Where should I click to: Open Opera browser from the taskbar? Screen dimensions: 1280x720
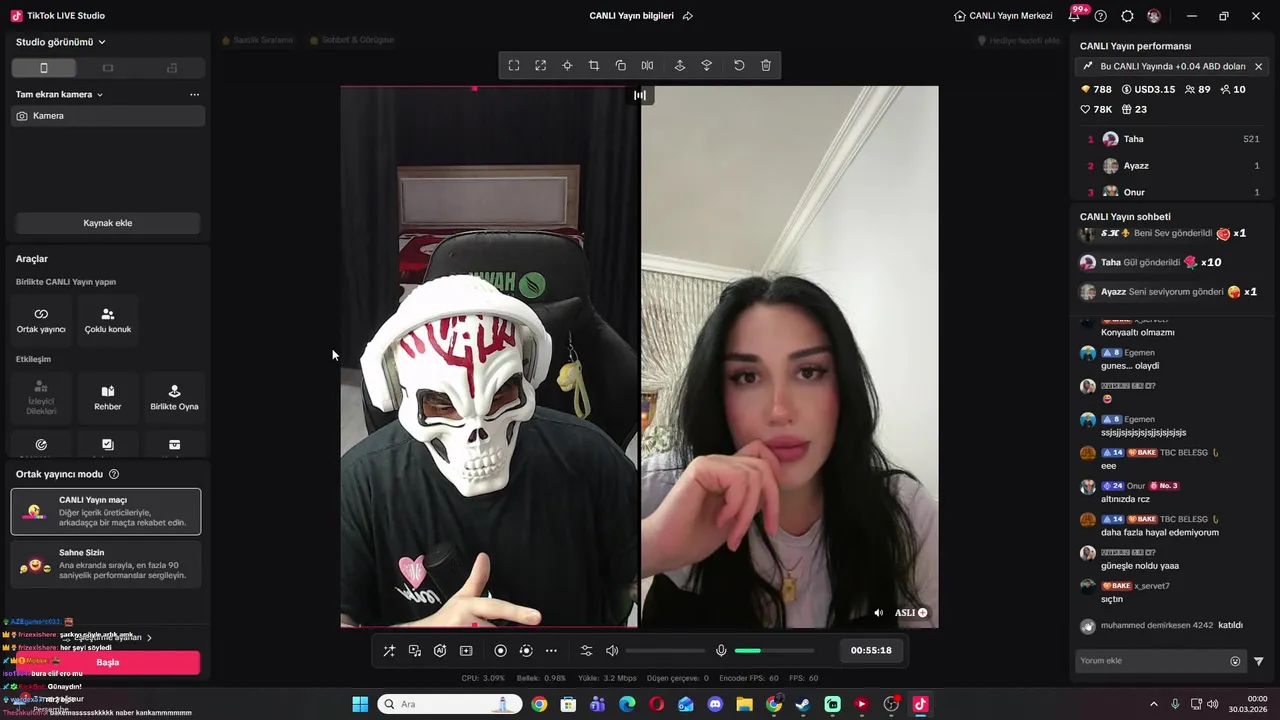(x=656, y=704)
